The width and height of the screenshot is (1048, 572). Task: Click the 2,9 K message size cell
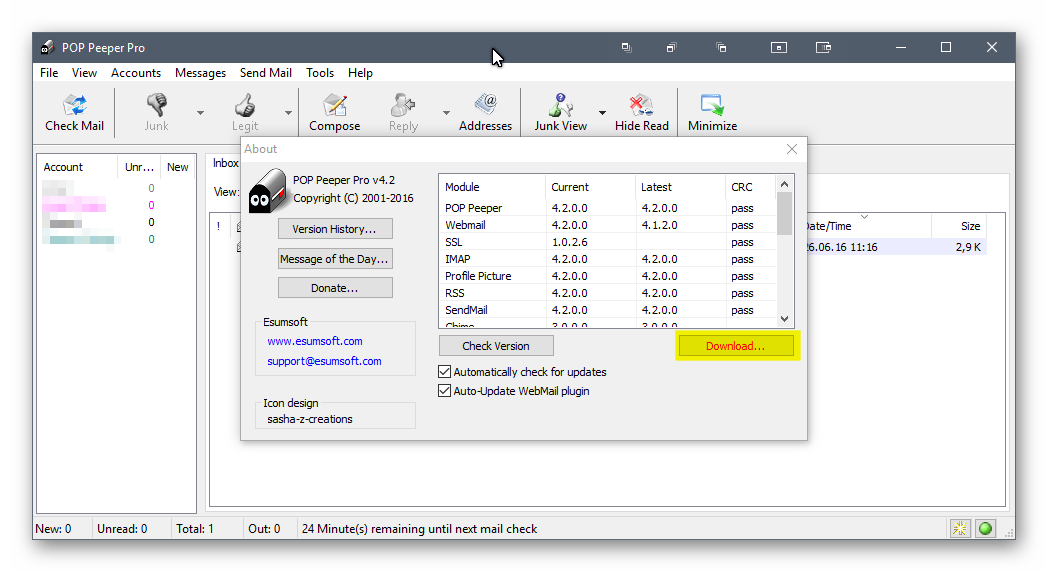click(968, 247)
